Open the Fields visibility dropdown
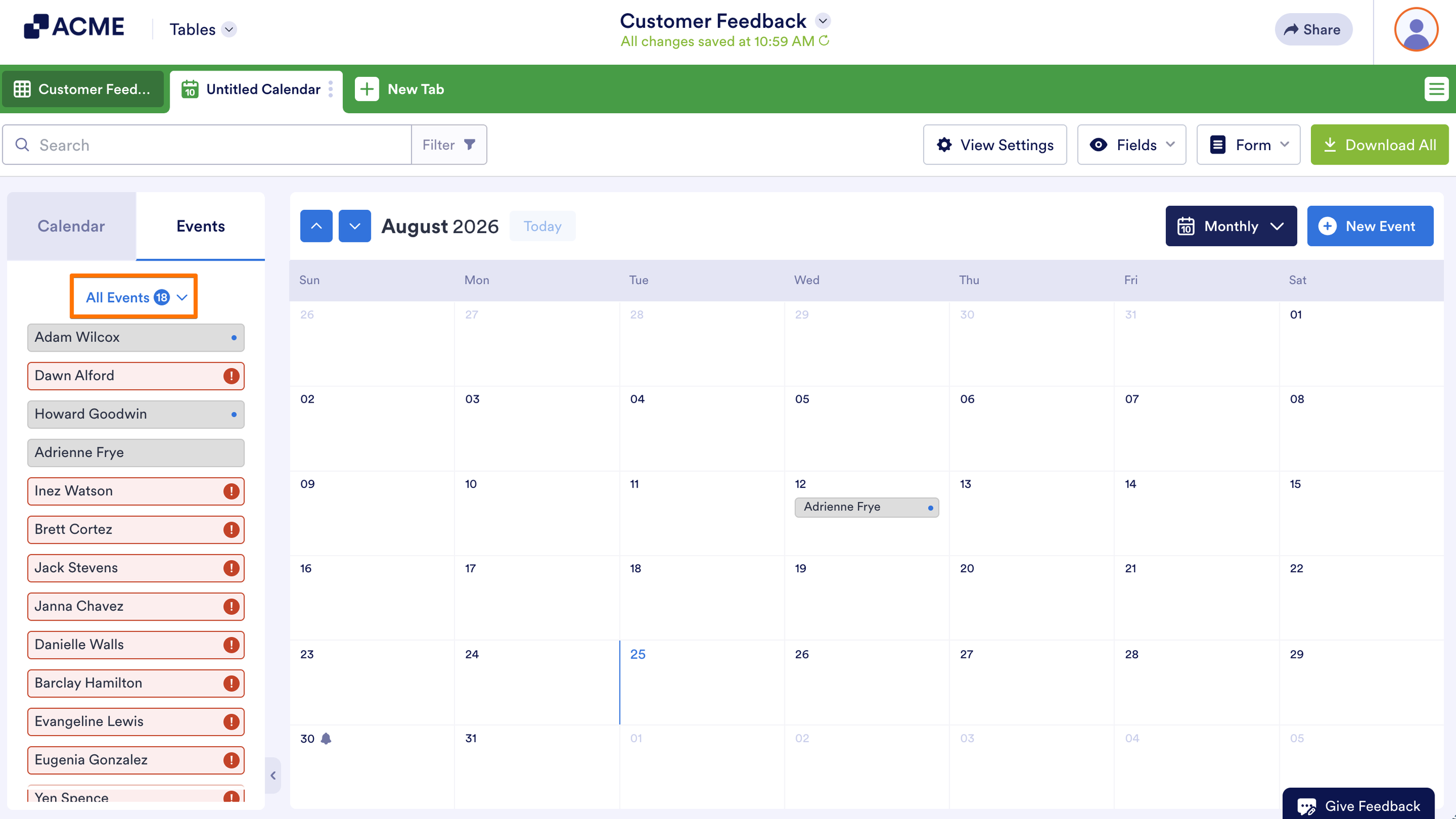Viewport: 1456px width, 819px height. click(1131, 144)
